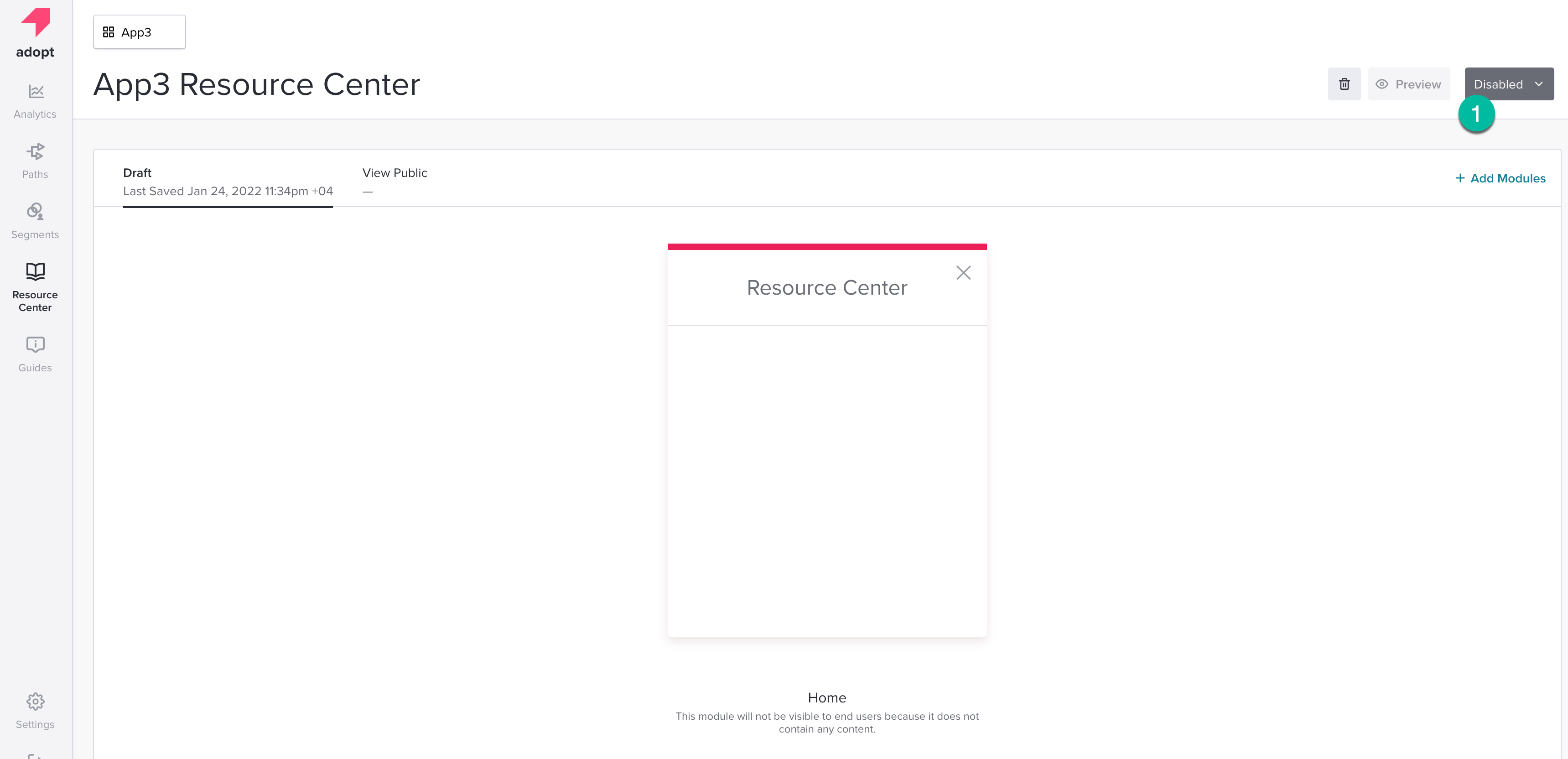Click Last Saved timestamp text
The height and width of the screenshot is (759, 1568).
pos(228,191)
